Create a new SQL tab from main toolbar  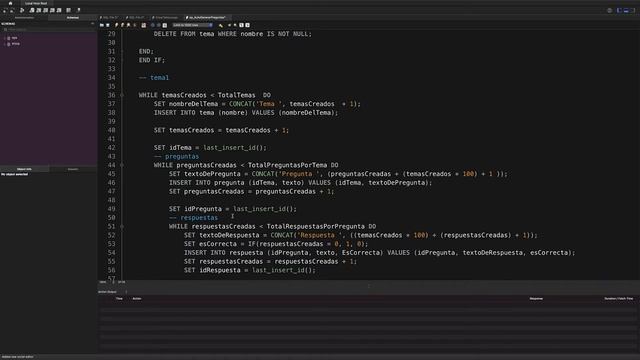coord(4,10)
